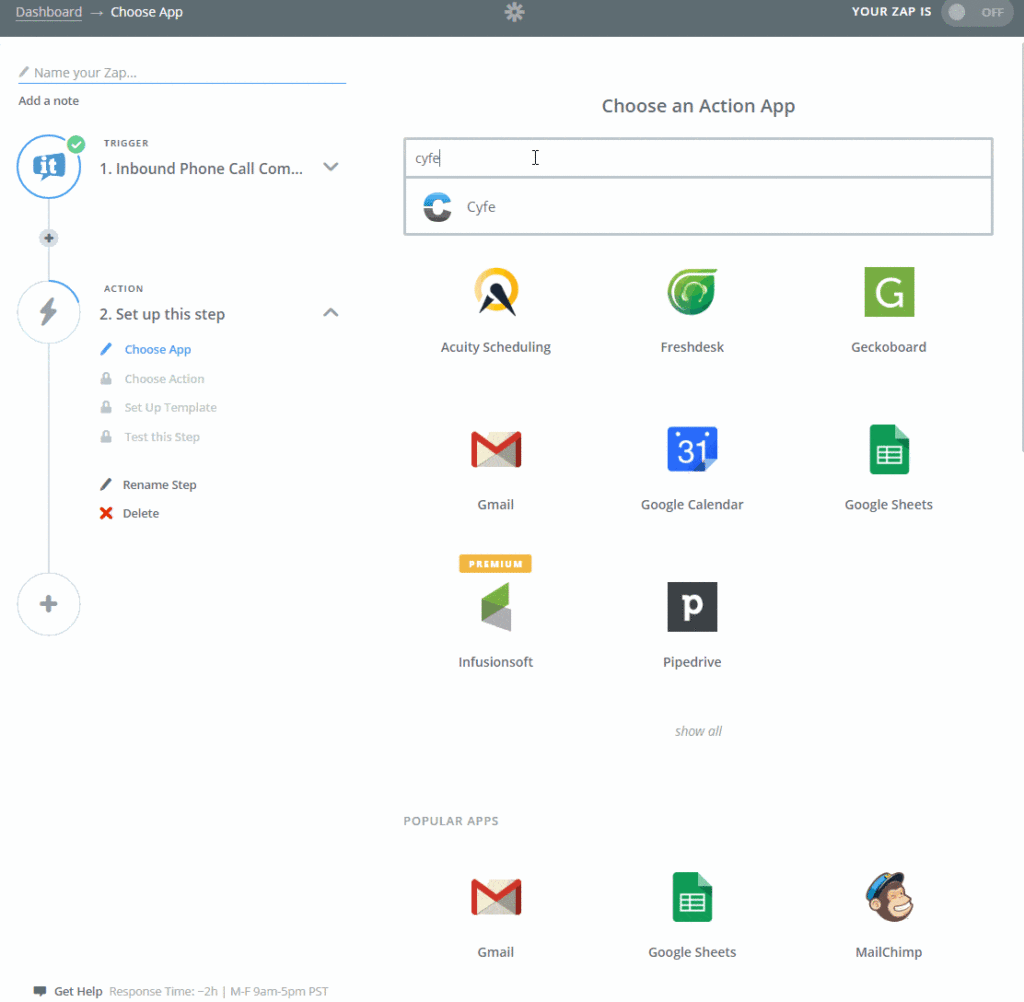
Task: Choose the Google Calendar app icon
Action: point(692,449)
